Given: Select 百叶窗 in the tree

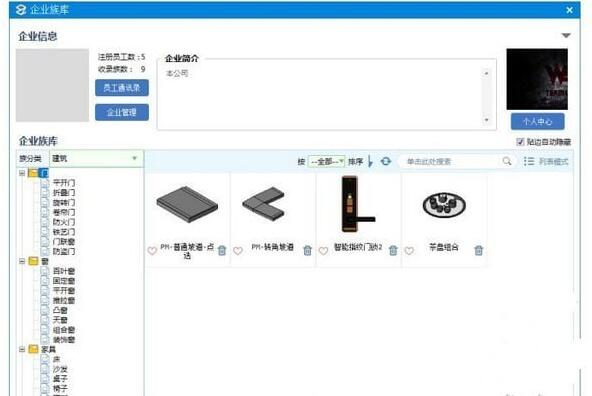Looking at the screenshot, I should point(64,271).
